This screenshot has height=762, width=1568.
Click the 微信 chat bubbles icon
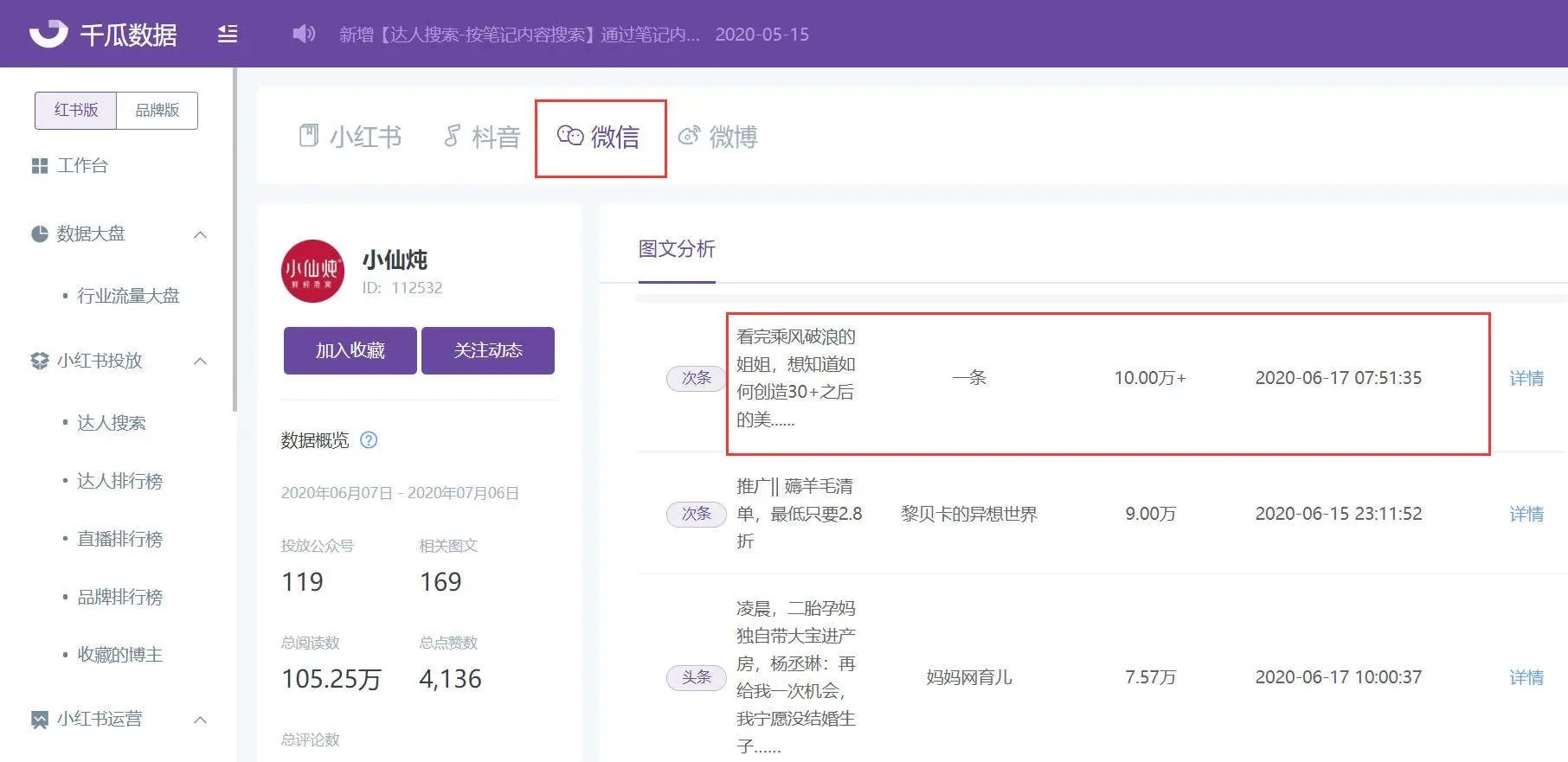pos(570,136)
